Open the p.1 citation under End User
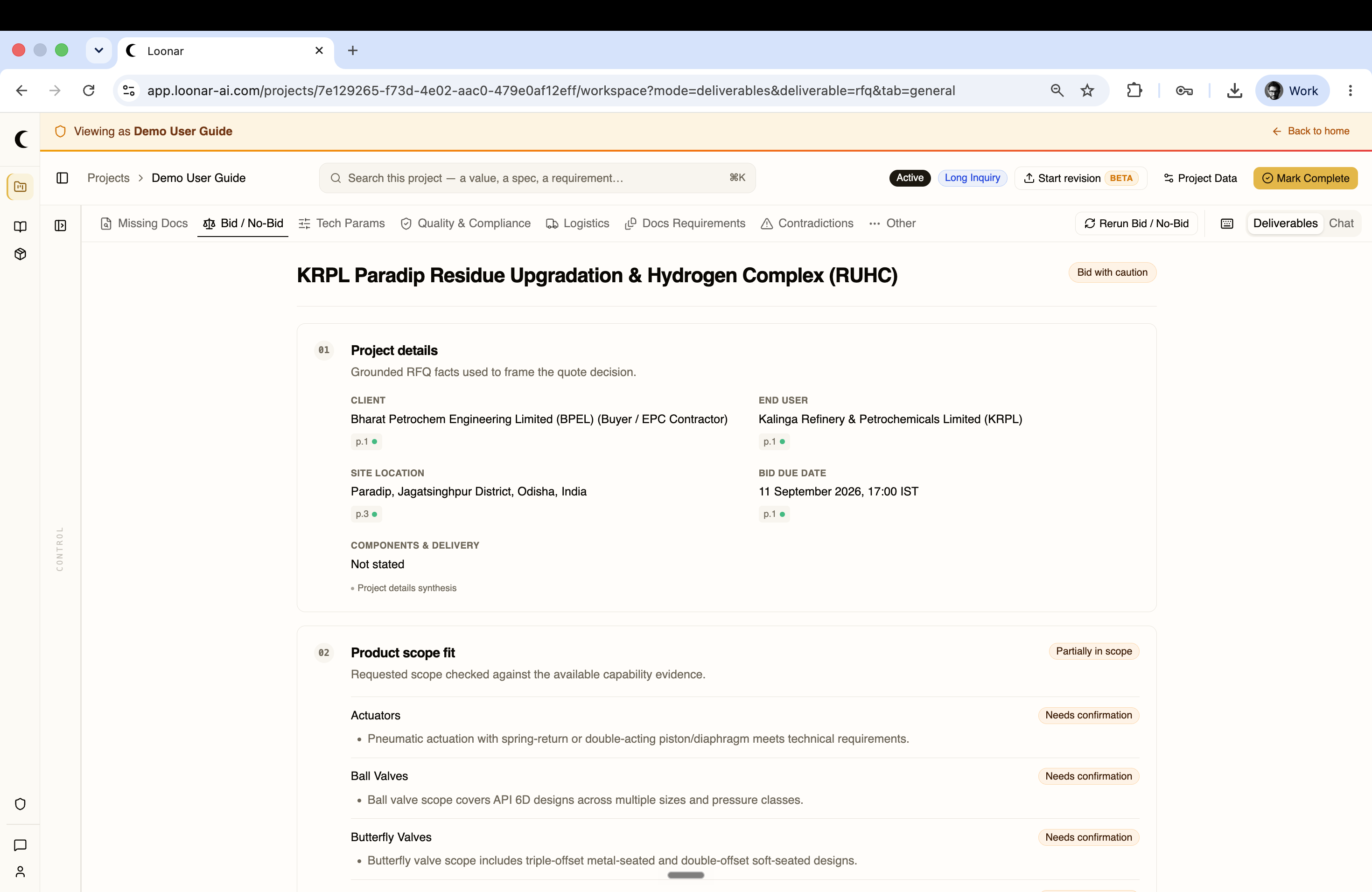 774,442
